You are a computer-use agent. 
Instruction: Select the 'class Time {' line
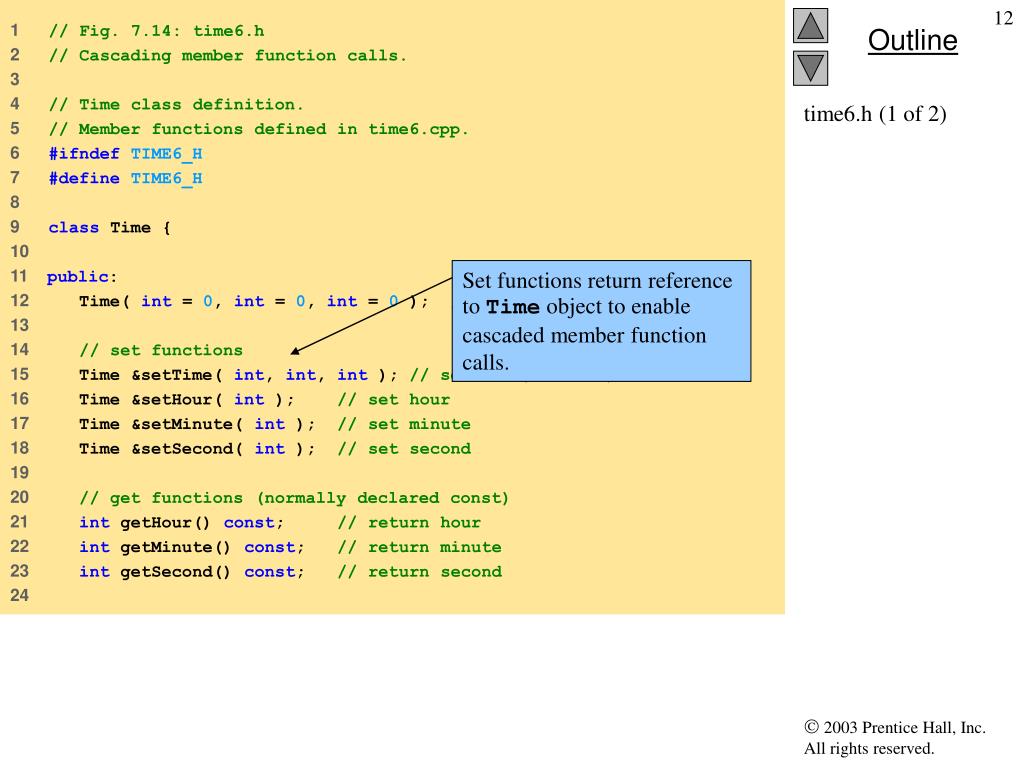(110, 227)
